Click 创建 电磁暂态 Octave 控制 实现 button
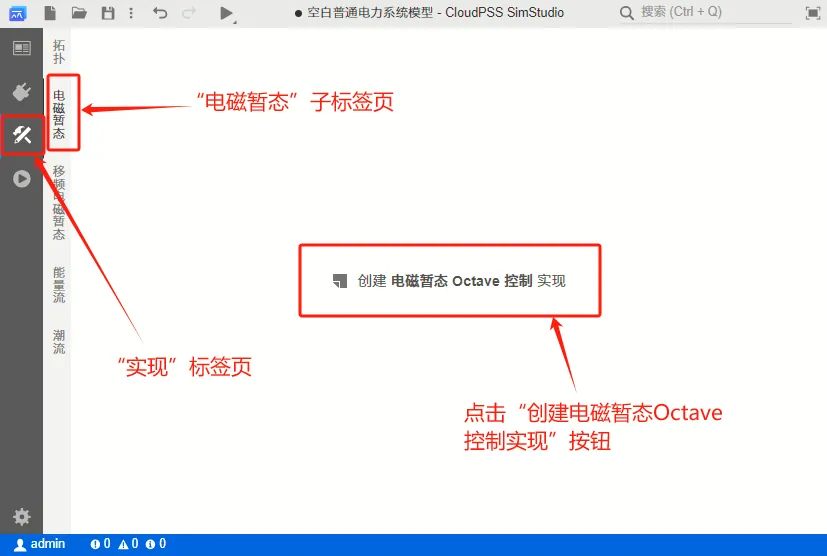The image size is (827, 556). tap(449, 281)
